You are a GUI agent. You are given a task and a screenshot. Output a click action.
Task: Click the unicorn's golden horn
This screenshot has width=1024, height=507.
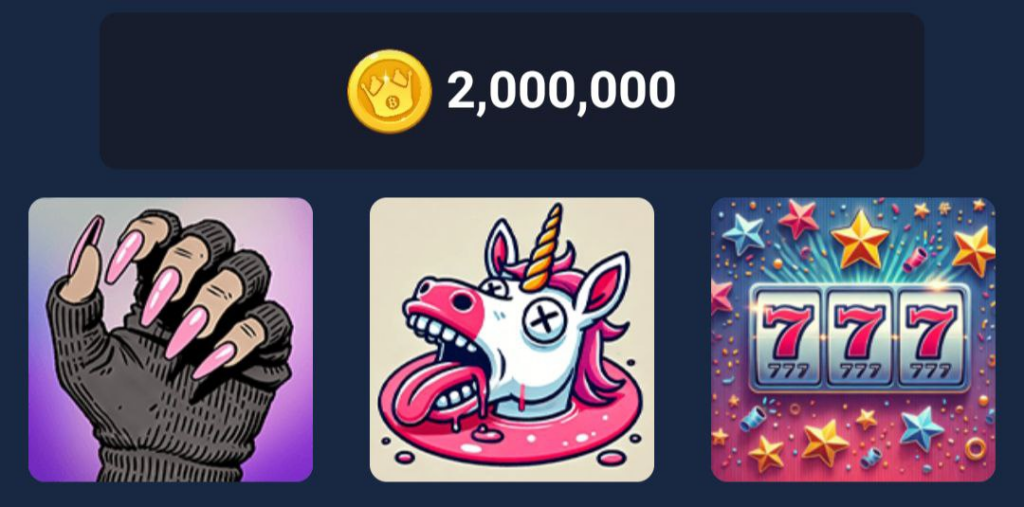point(544,248)
